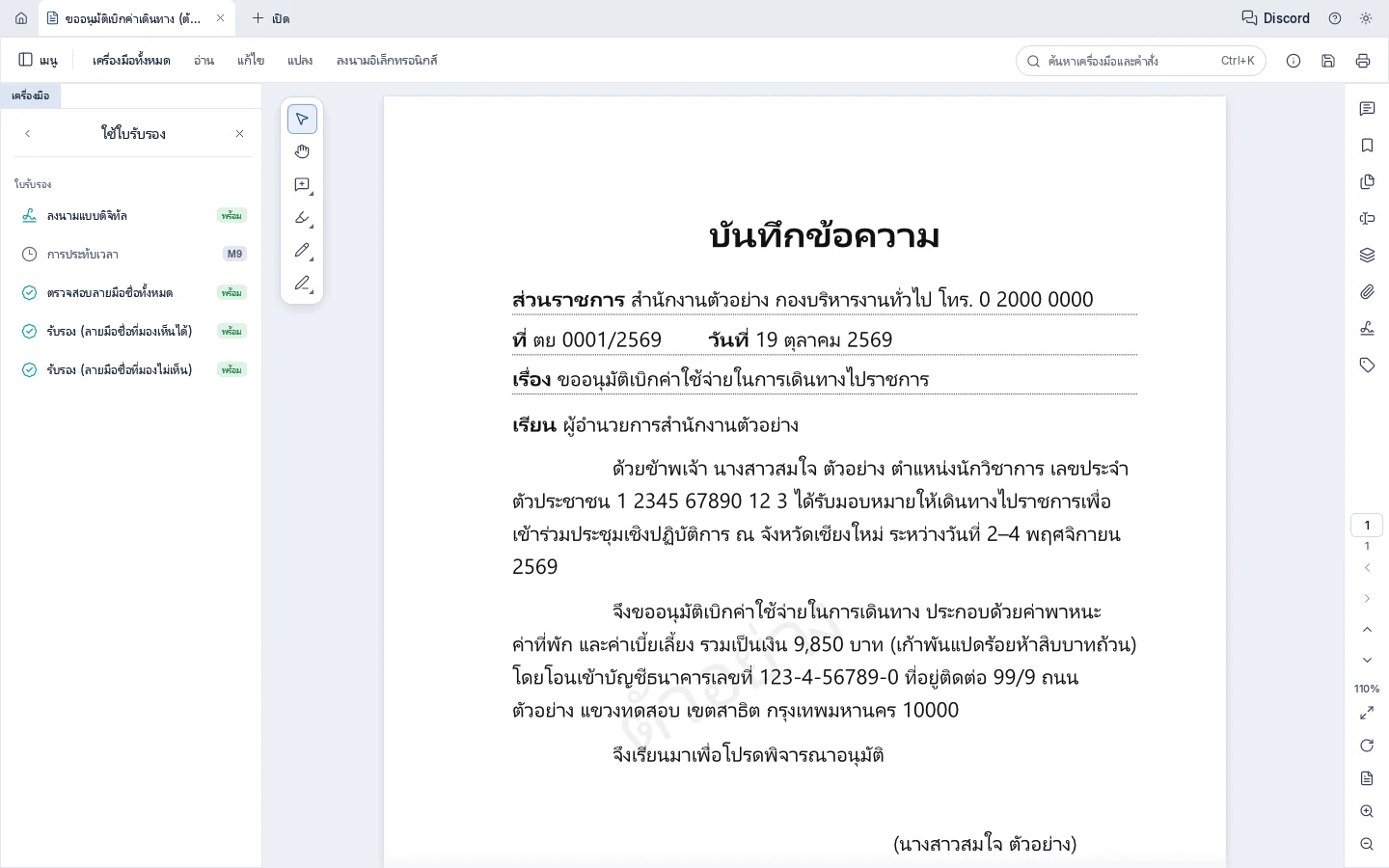Close the ใช้ใบรับรอง panel
The width and height of the screenshot is (1389, 868).
coord(239,134)
